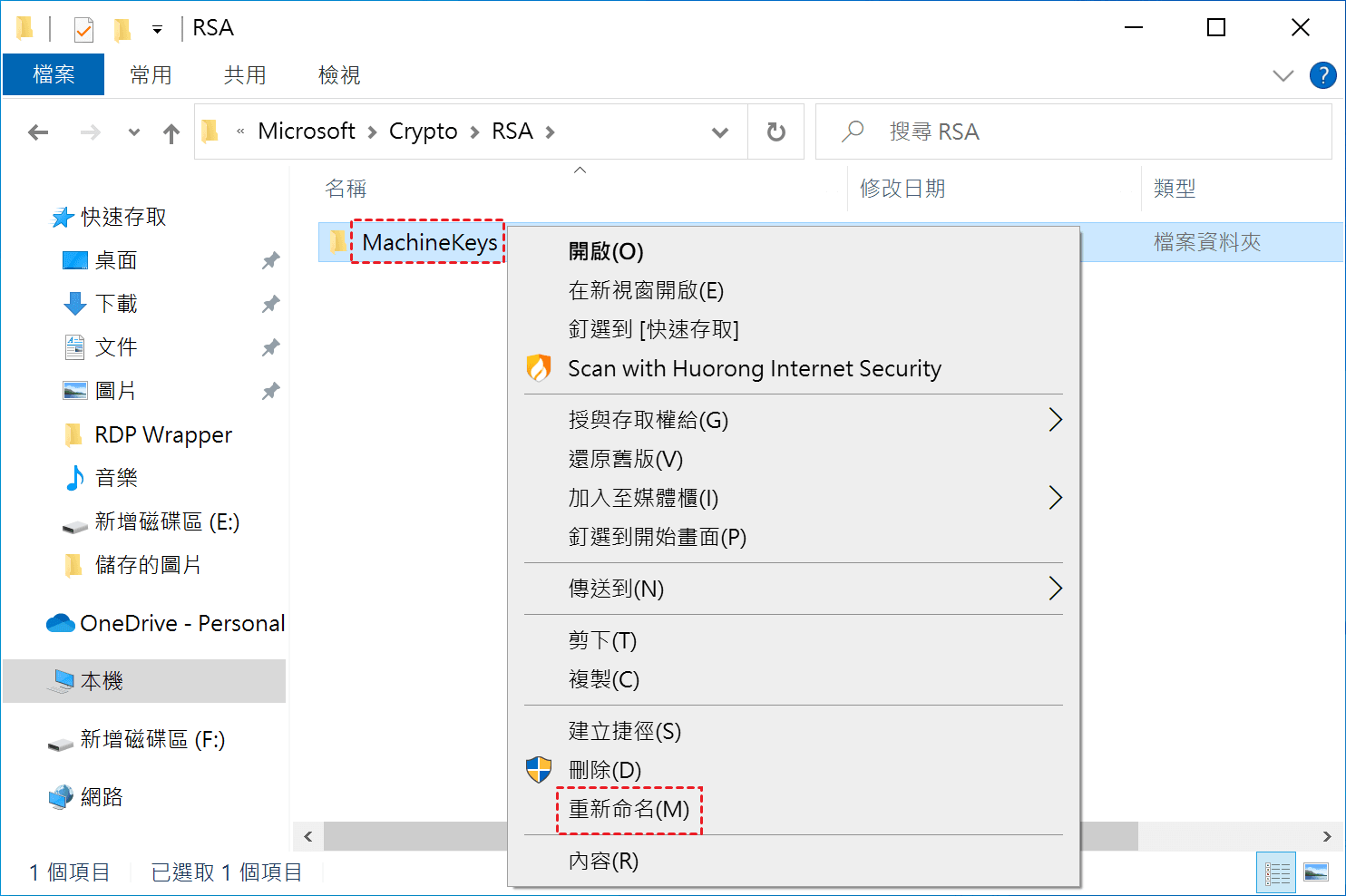Choose 刪除(D) in context menu
This screenshot has height=896, width=1346.
click(604, 770)
